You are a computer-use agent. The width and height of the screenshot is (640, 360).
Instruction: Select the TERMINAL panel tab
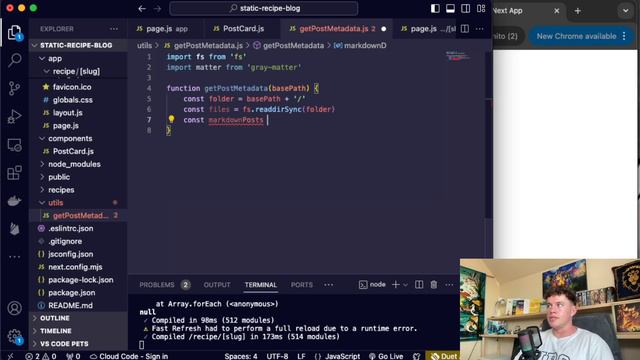[x=260, y=284]
